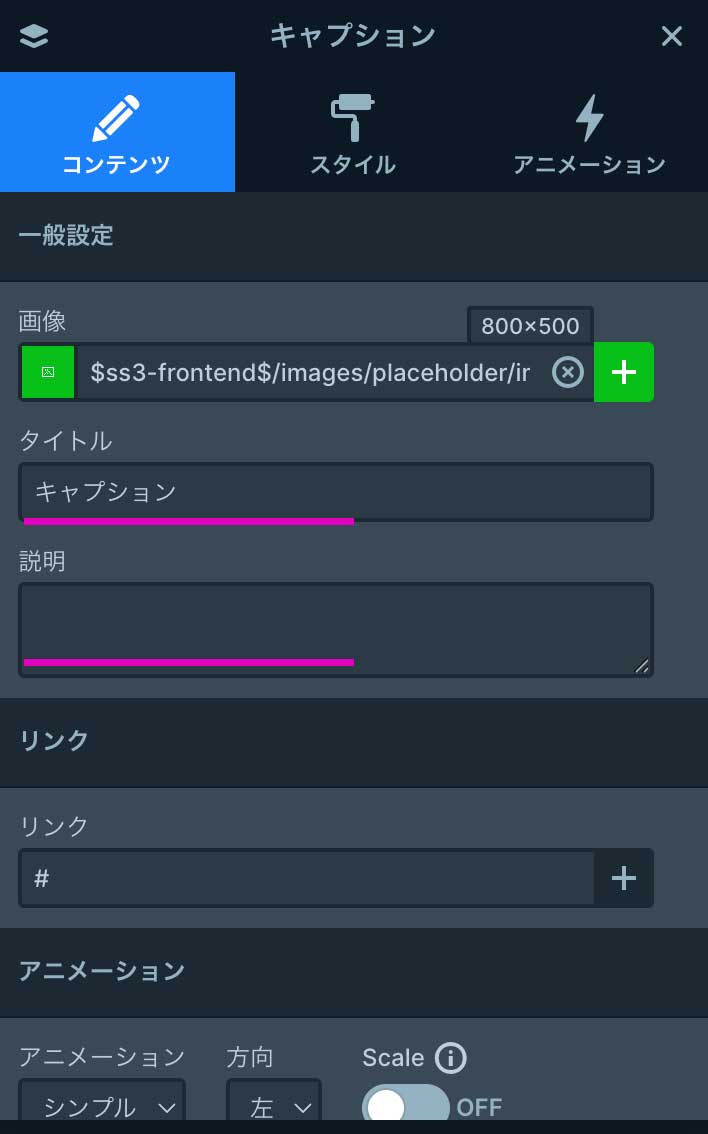
Task: Open the 方向 direction dropdown
Action: tap(273, 1104)
